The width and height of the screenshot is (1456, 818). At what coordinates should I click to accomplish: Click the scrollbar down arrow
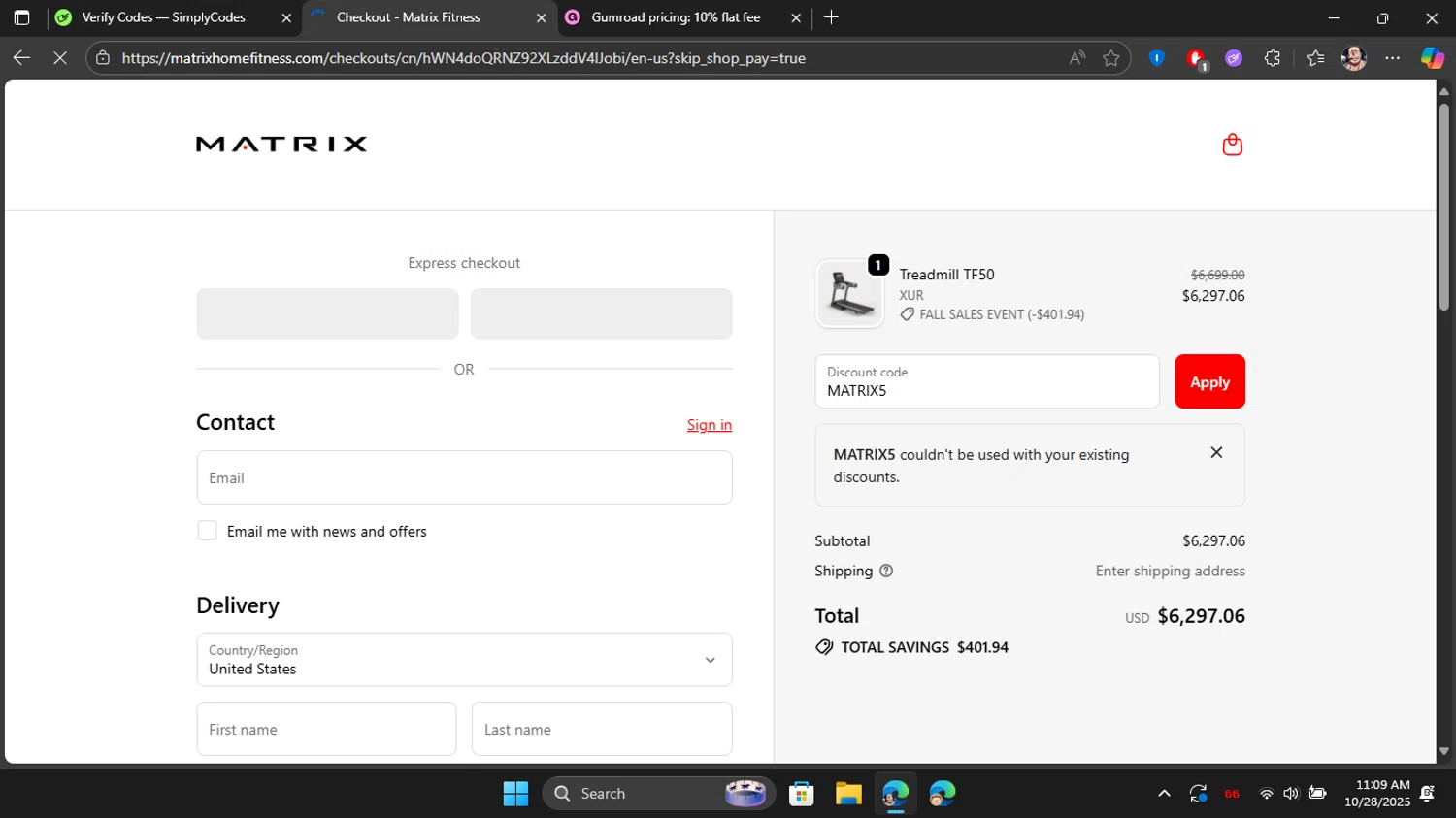[1443, 751]
